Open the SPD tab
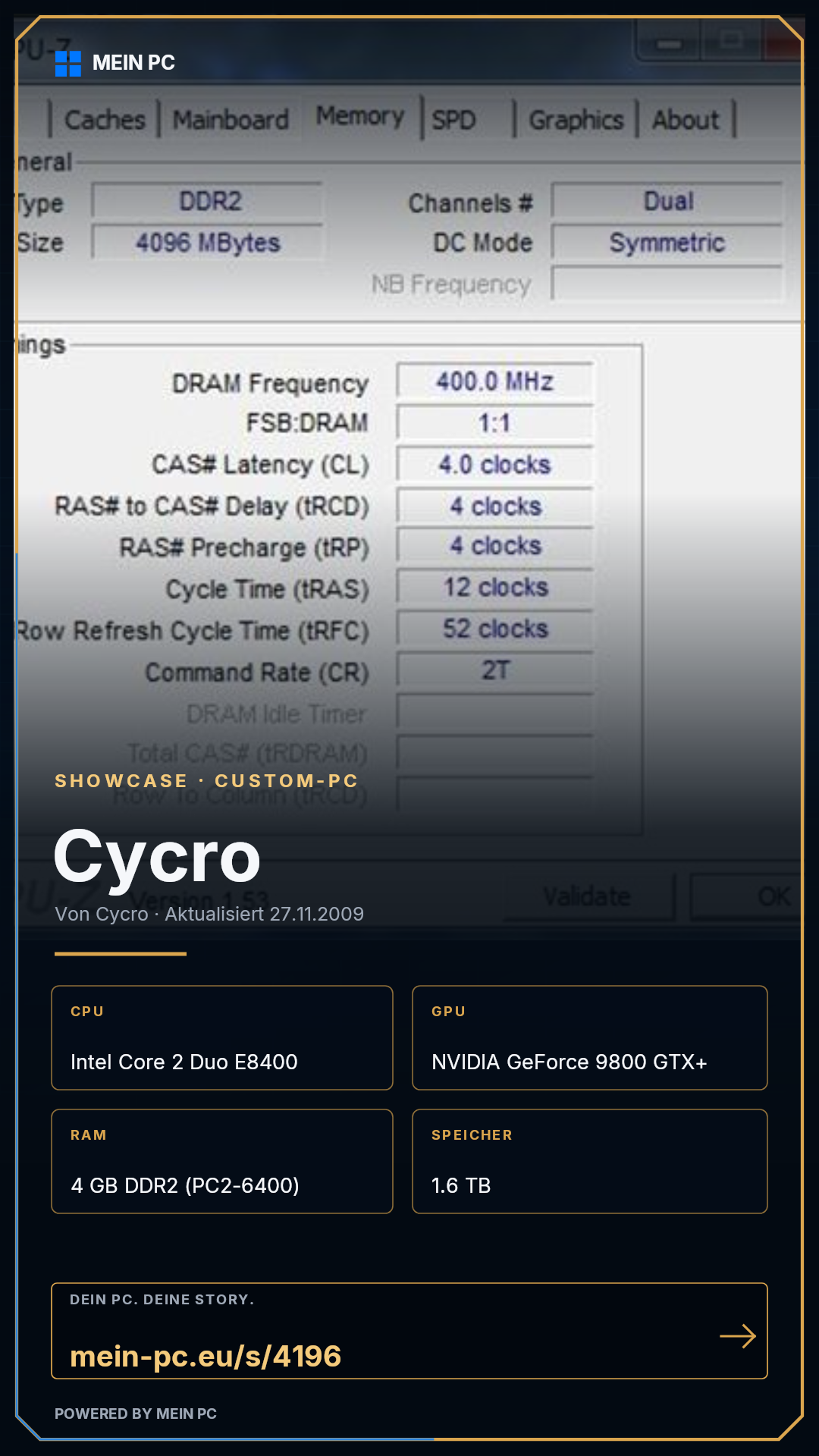The height and width of the screenshot is (1456, 819). point(453,120)
